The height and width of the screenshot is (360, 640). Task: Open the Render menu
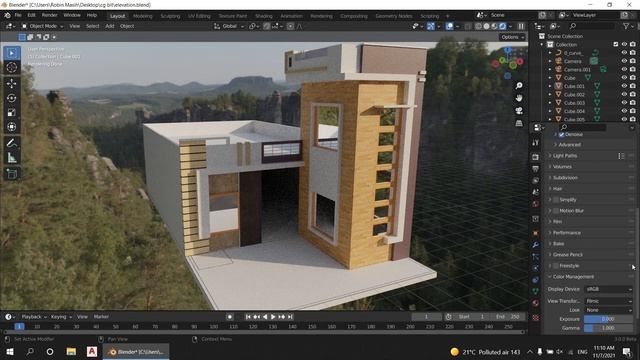tap(49, 15)
